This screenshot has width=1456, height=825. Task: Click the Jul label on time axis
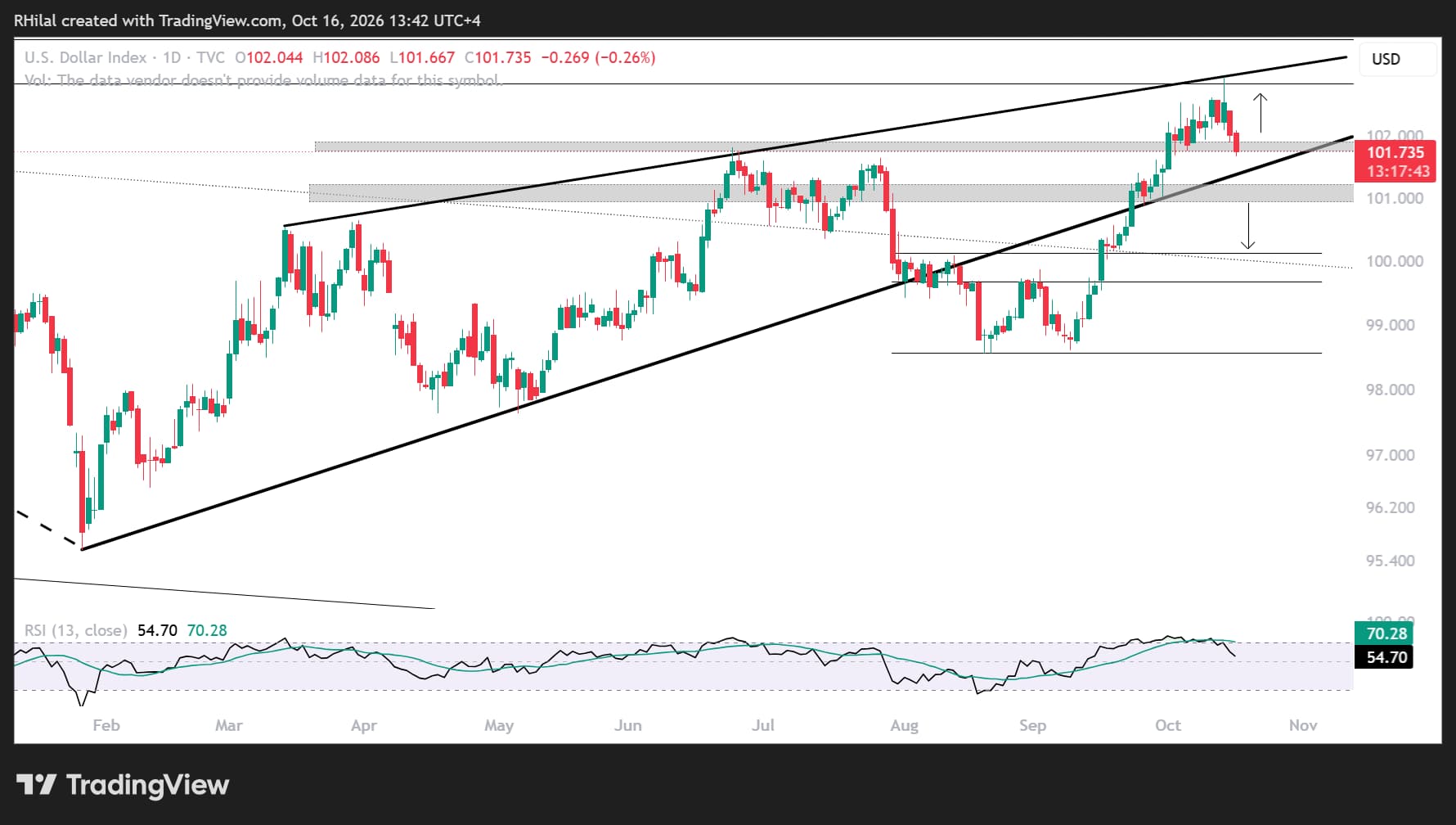click(763, 725)
